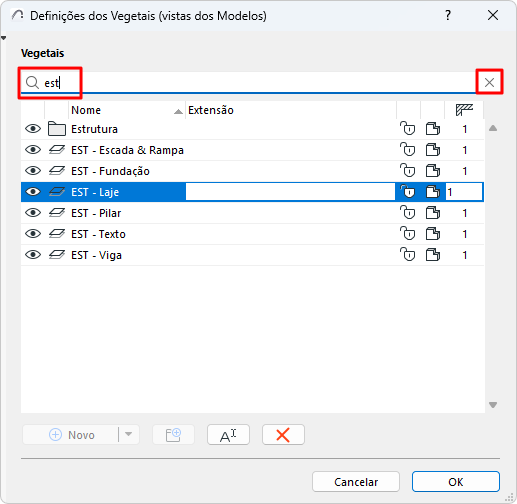This screenshot has height=504, width=517.
Task: Toggle eye icon for EST - Fundação
Action: pyautogui.click(x=33, y=171)
